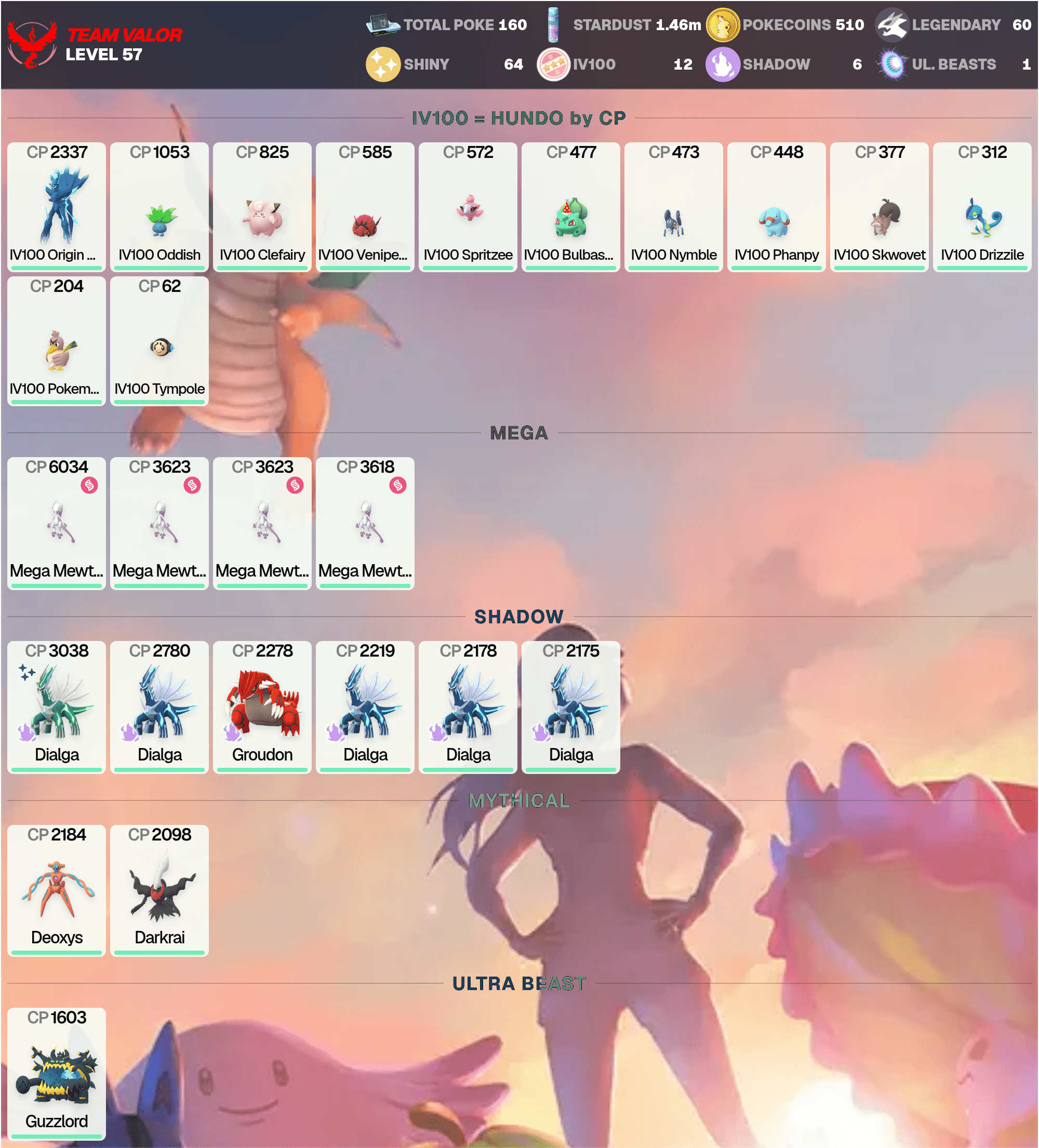Screen dimensions: 1039x1148
Task: Click mega badge on CP 6034 Mewtwo
Action: 89,485
